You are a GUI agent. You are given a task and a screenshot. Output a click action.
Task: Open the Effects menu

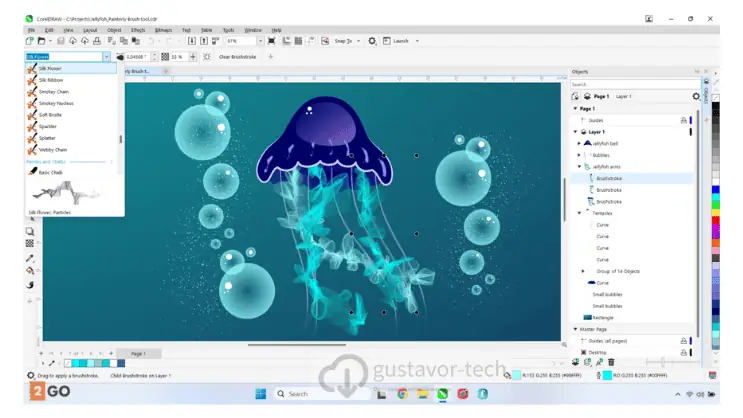[x=138, y=30]
